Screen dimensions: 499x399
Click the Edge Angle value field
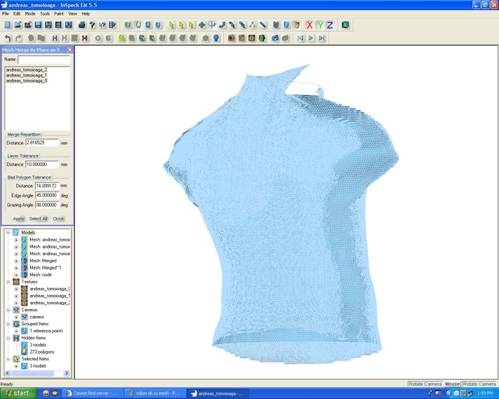pos(47,195)
